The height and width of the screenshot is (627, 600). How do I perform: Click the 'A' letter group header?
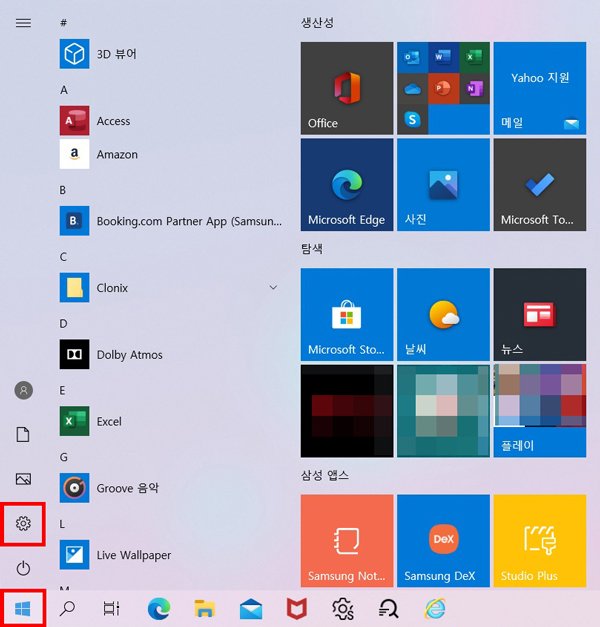pyautogui.click(x=64, y=90)
